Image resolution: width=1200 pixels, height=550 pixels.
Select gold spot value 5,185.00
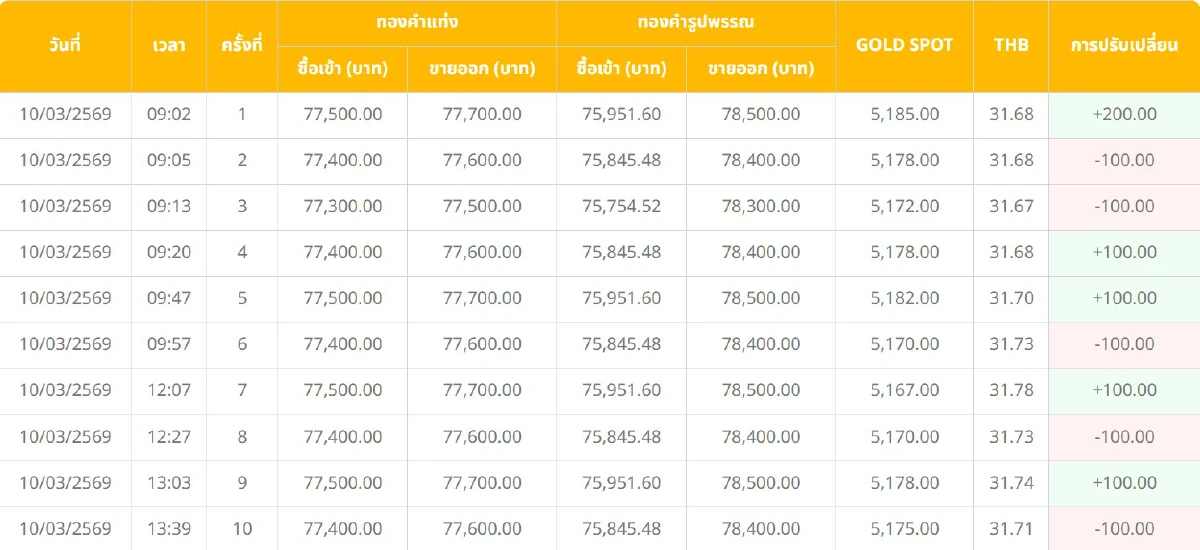[x=904, y=114]
